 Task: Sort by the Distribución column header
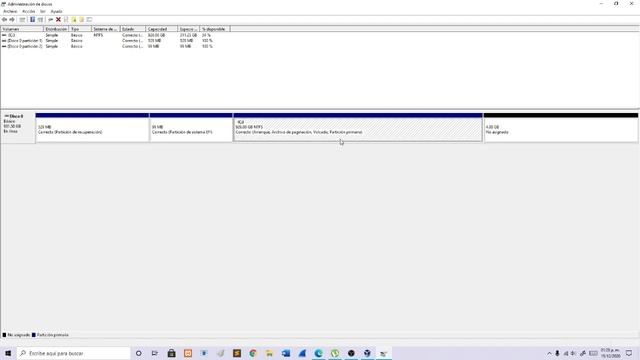(x=56, y=29)
